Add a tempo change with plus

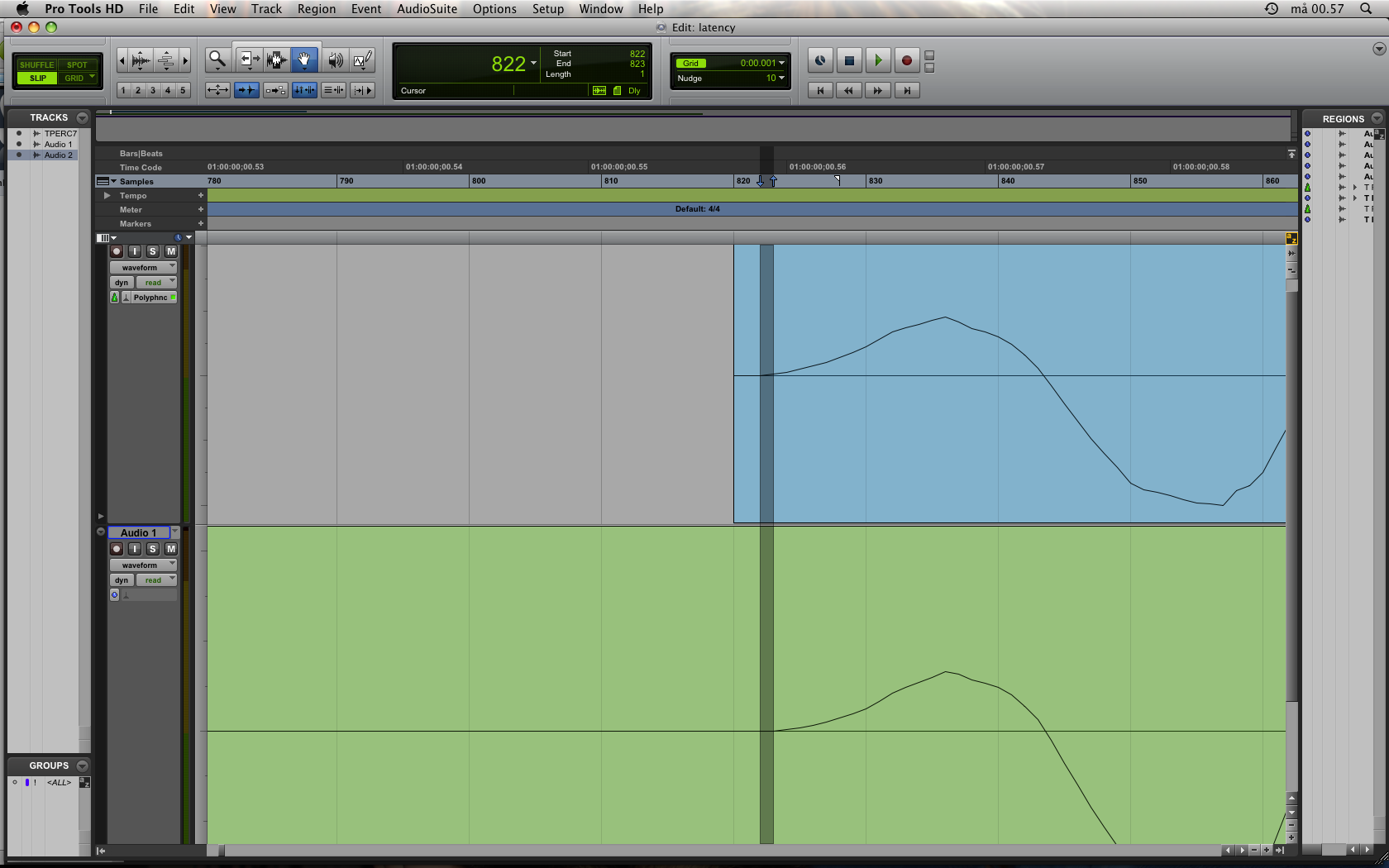[x=200, y=195]
